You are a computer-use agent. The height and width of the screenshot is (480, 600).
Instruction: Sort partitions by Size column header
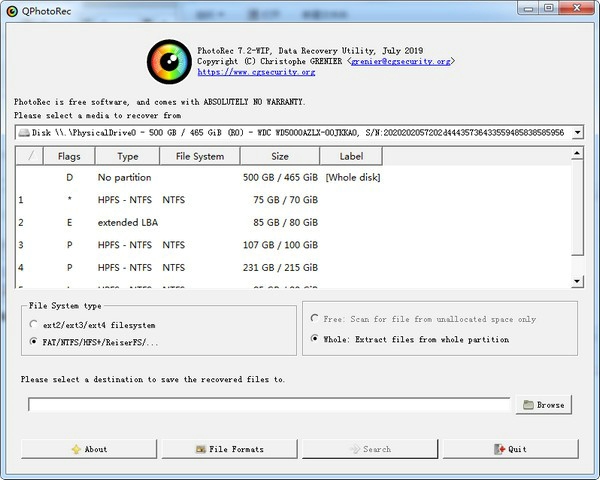tap(280, 156)
